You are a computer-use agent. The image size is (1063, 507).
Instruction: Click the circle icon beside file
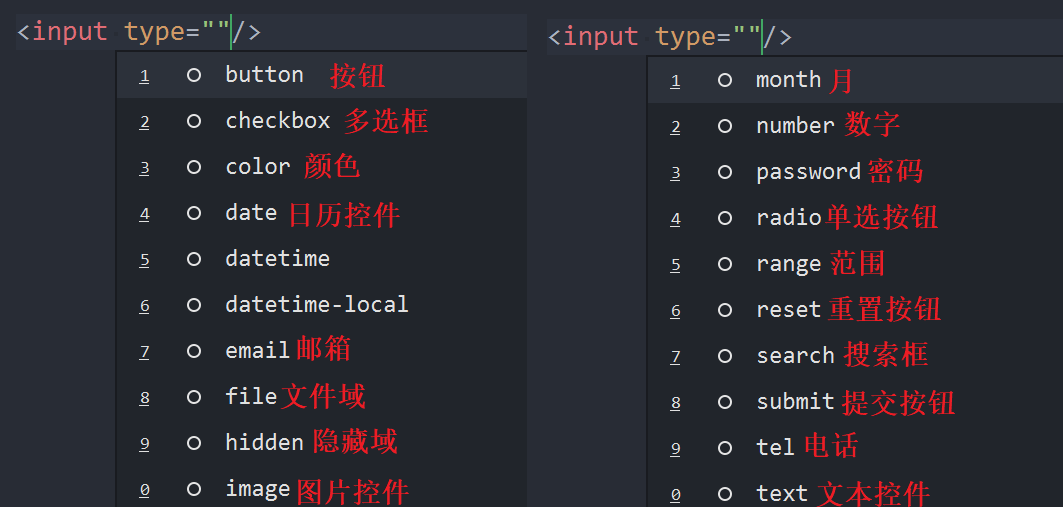(x=194, y=397)
